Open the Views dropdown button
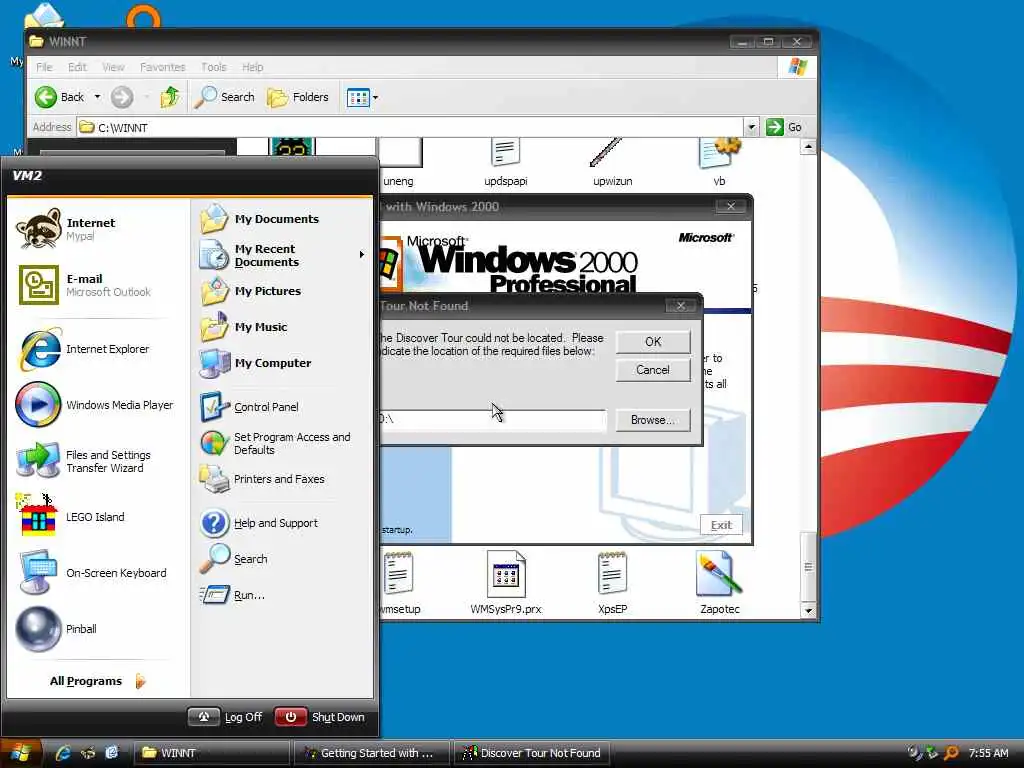Screen dimensions: 1024x768 click(x=362, y=98)
